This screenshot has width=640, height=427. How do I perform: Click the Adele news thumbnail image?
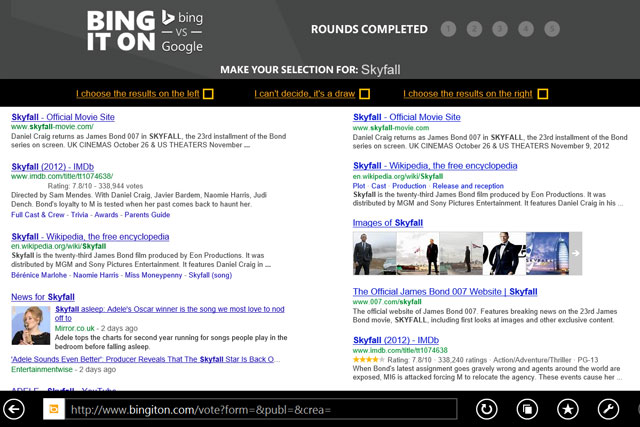30,325
